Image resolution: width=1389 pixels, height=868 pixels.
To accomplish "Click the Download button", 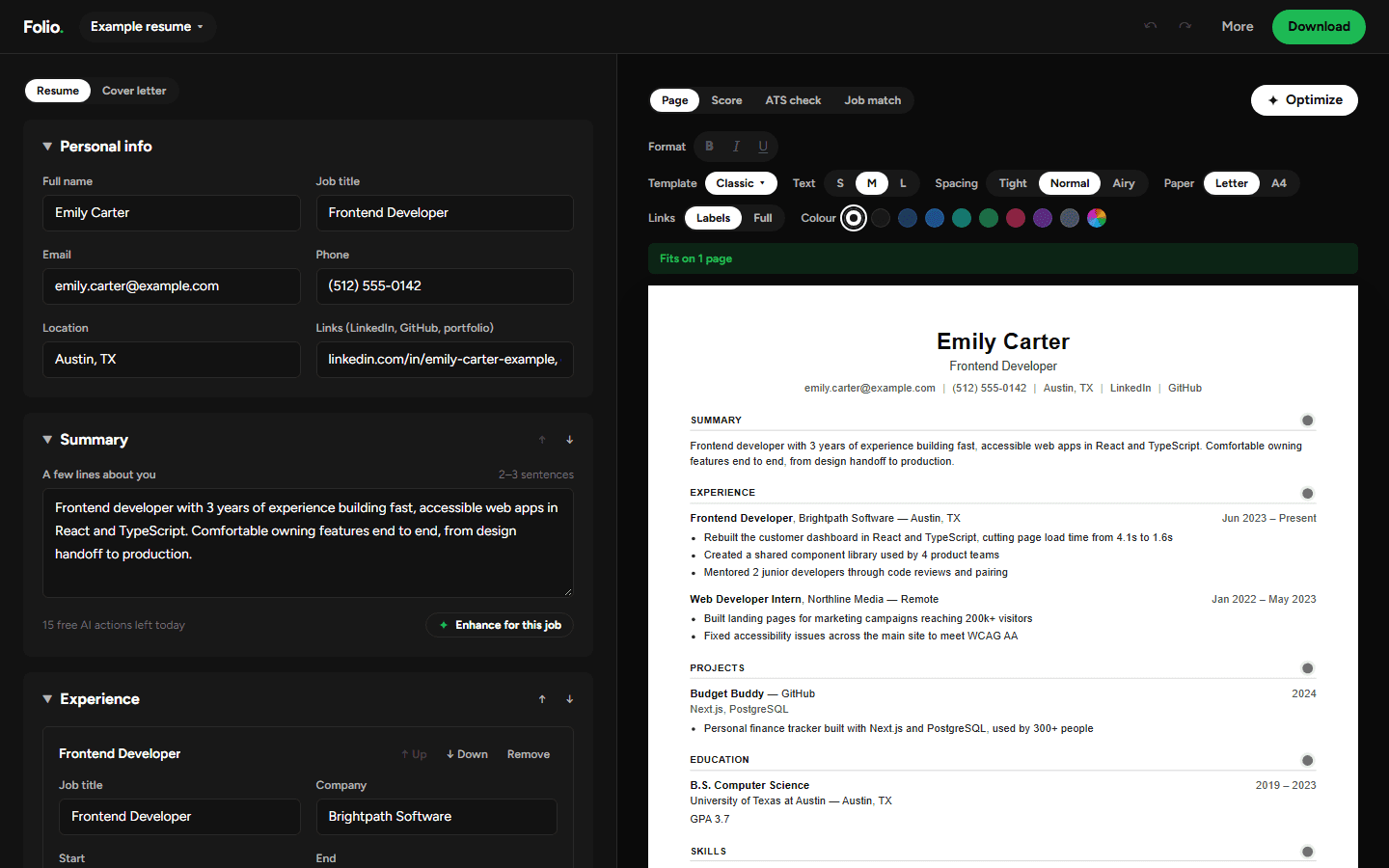I will tap(1319, 27).
